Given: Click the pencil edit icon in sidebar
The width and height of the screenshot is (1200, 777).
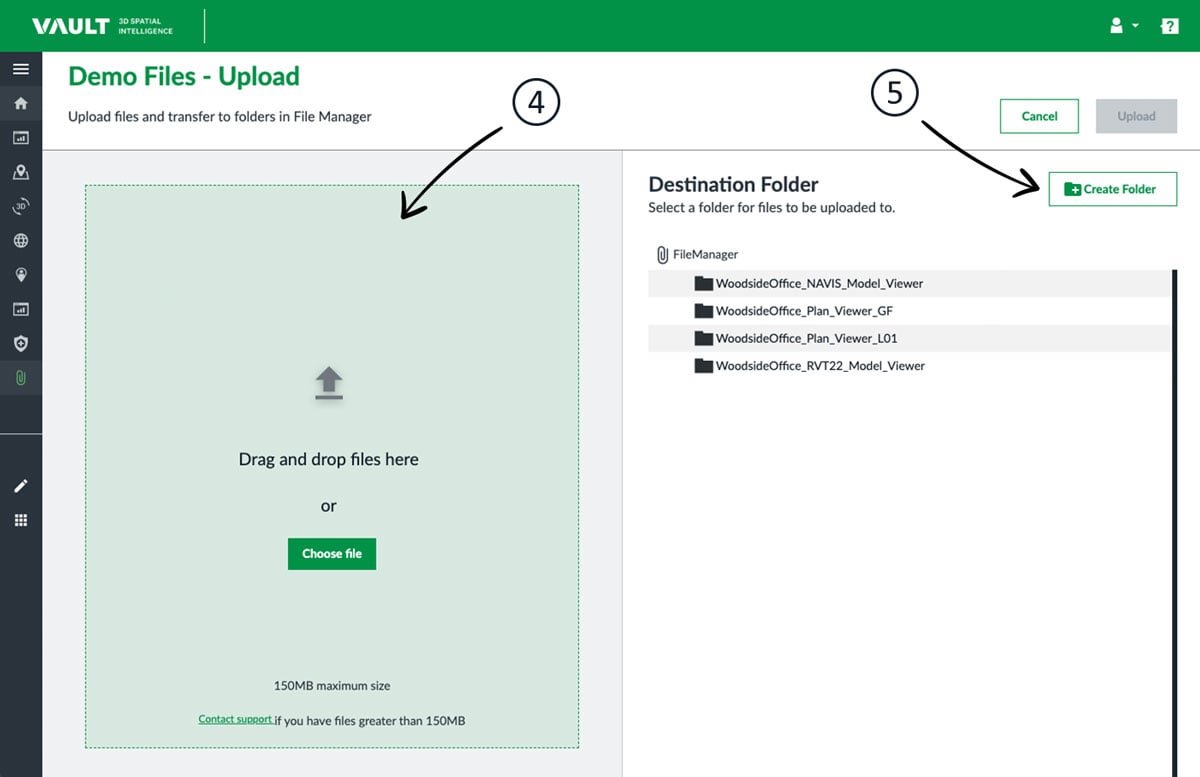Looking at the screenshot, I should point(20,486).
